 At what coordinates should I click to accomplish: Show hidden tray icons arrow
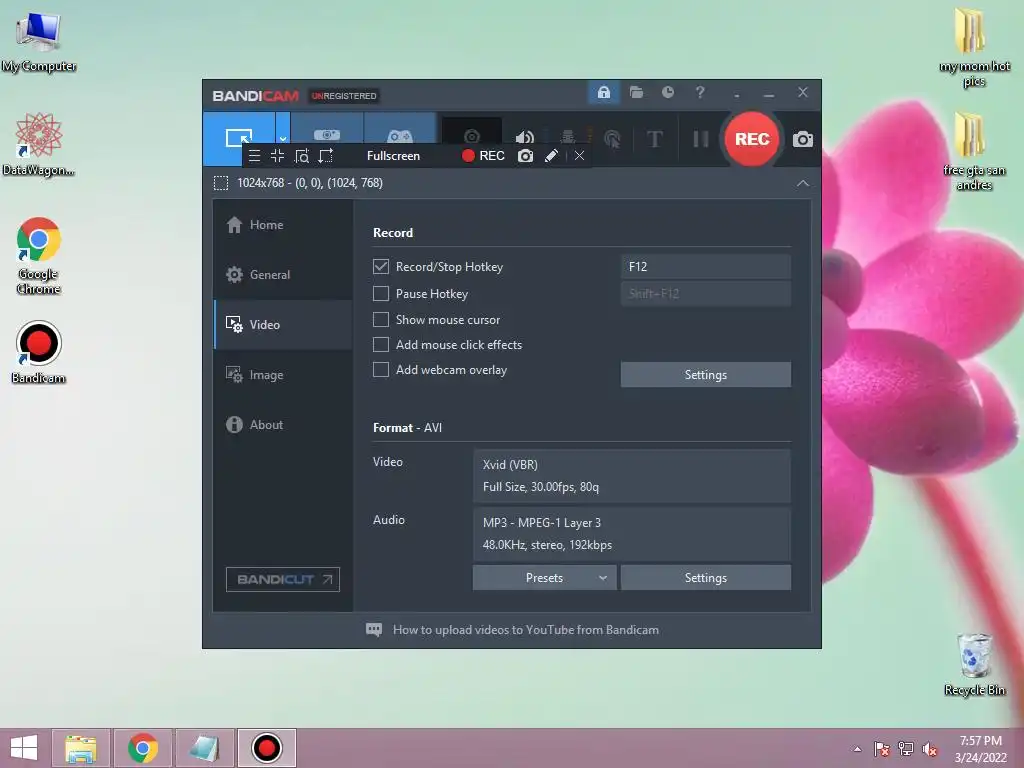click(857, 749)
